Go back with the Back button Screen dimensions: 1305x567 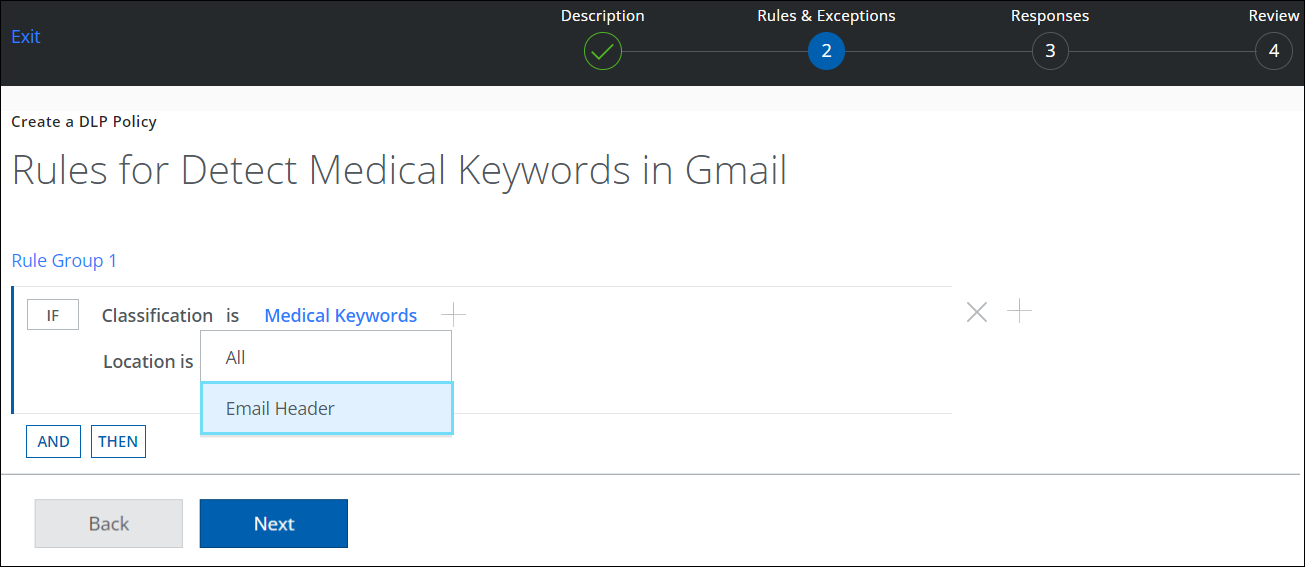[x=109, y=523]
